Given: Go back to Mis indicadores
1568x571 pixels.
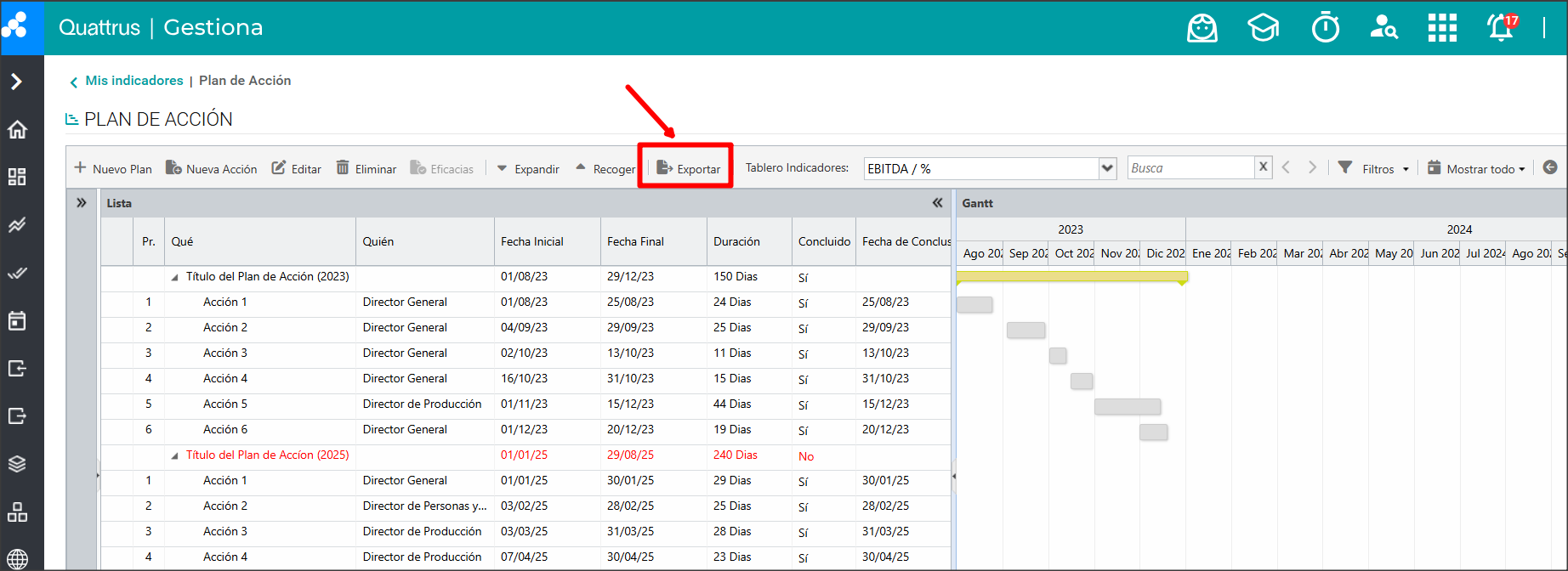Looking at the screenshot, I should point(134,81).
